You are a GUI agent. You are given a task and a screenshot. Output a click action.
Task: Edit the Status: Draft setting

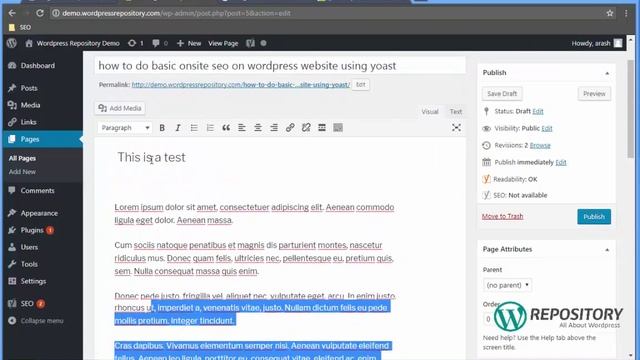(538, 111)
